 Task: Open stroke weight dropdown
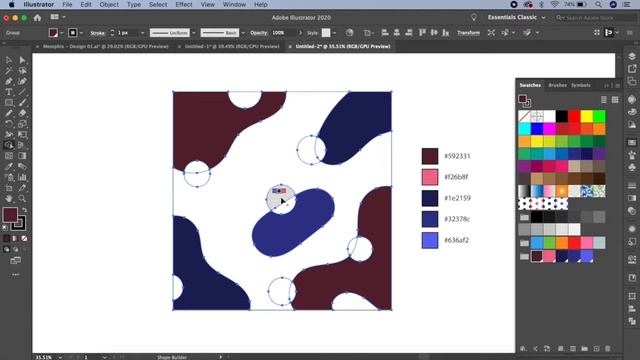[142, 33]
